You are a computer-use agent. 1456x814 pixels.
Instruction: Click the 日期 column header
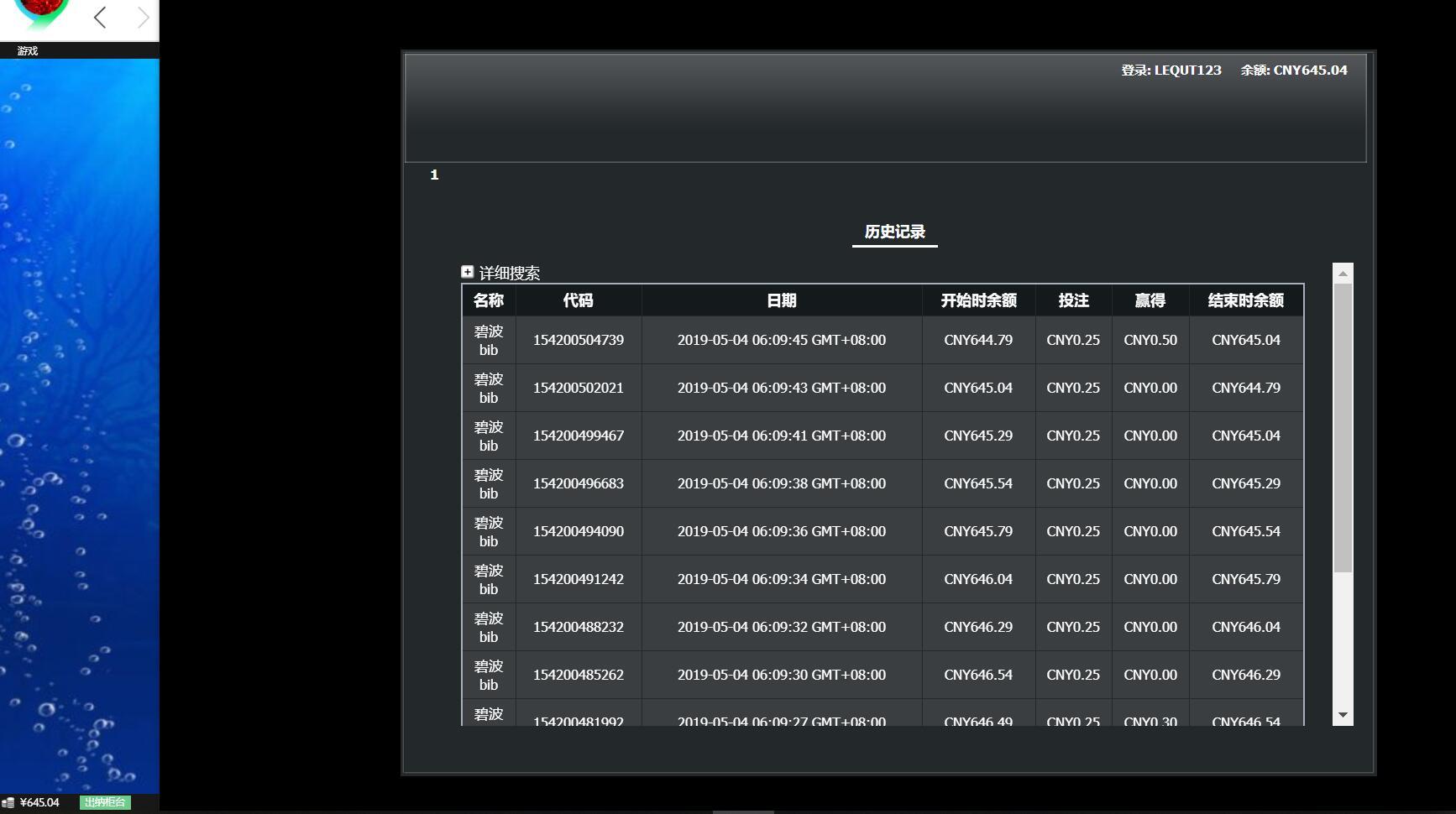click(x=782, y=300)
